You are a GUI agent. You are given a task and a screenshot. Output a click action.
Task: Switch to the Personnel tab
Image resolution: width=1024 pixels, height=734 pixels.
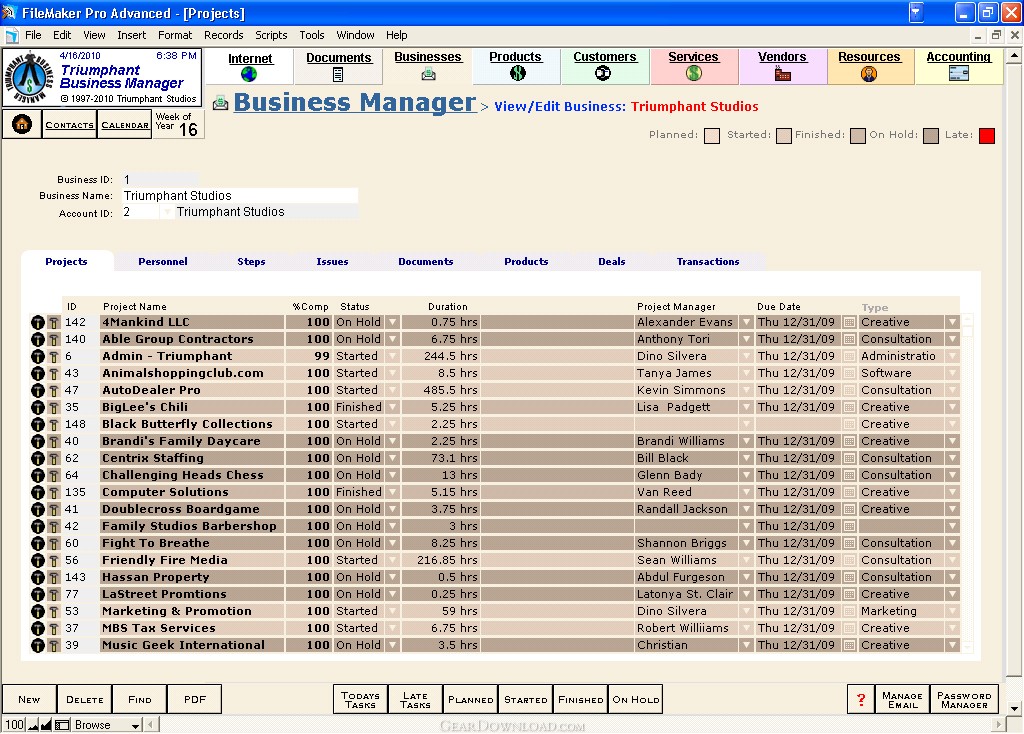[163, 261]
